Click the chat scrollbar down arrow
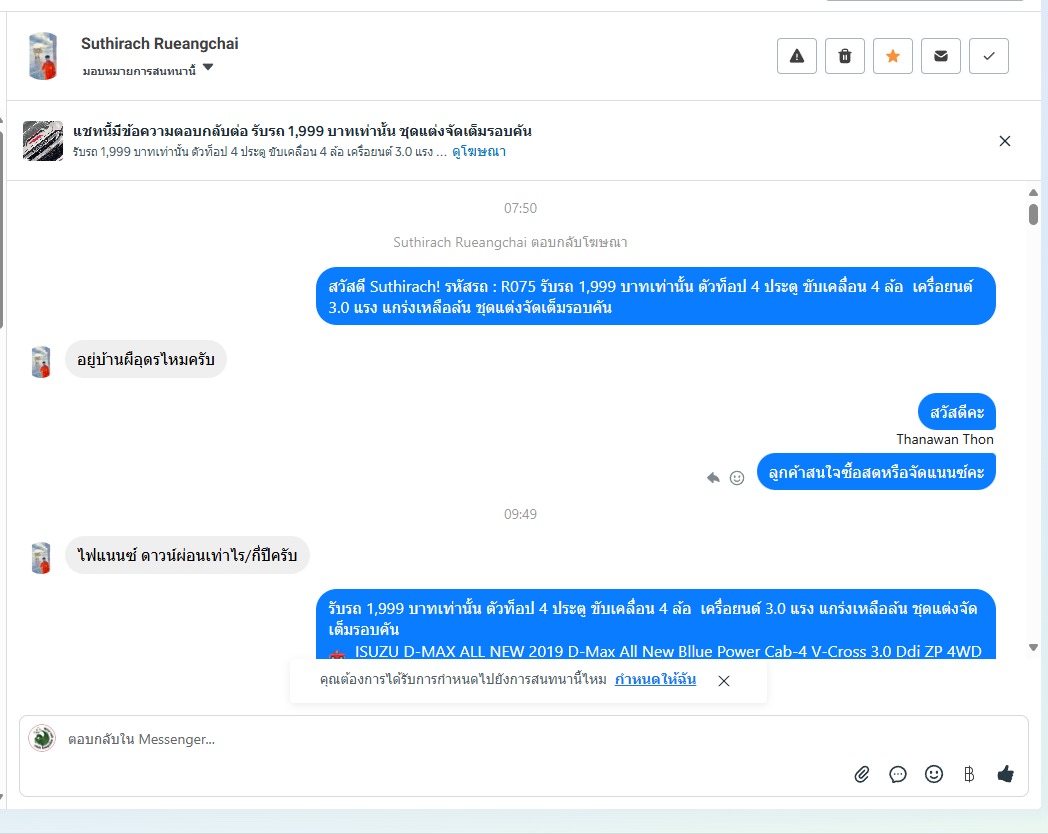Viewport: 1048px width, 834px height. point(1033,647)
